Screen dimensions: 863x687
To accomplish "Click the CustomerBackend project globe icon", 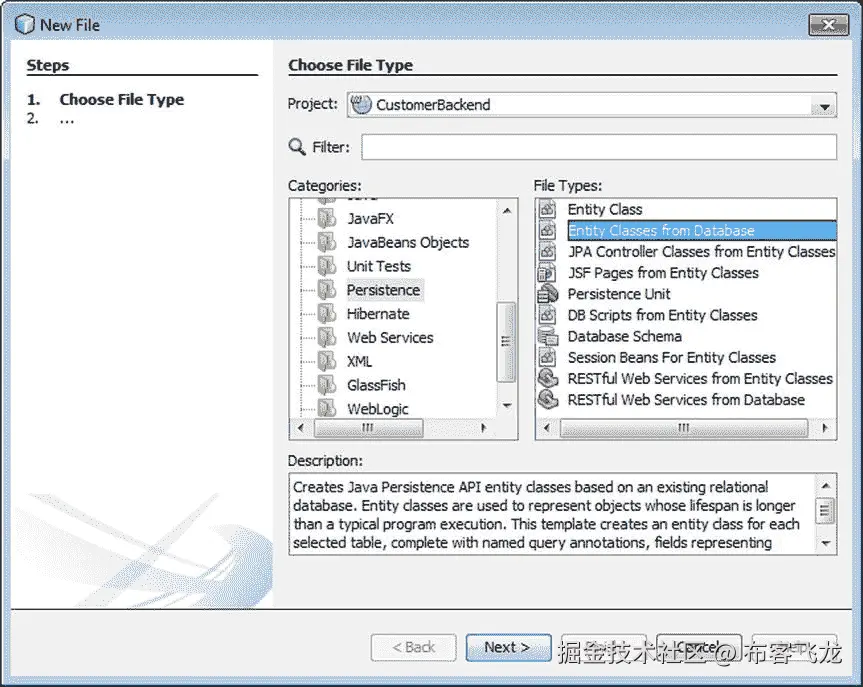I will pos(361,104).
